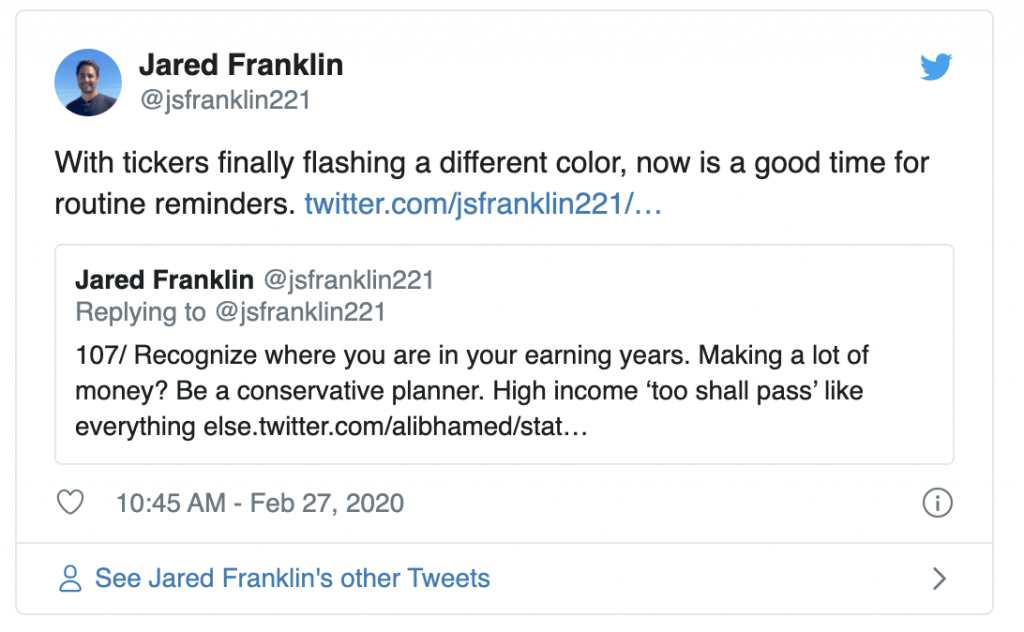This screenshot has height=632, width=1024.
Task: Click Jared Franklin name in quoted tweet
Action: 164,279
